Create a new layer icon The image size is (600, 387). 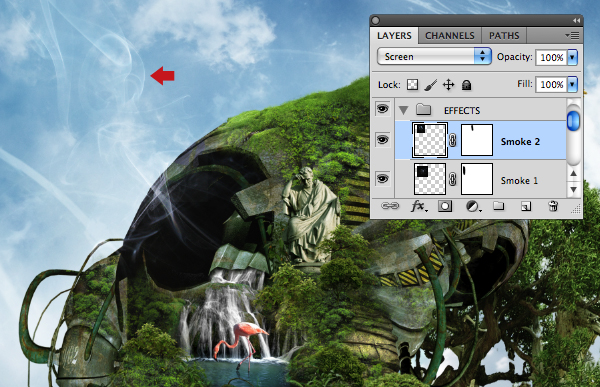tap(526, 207)
